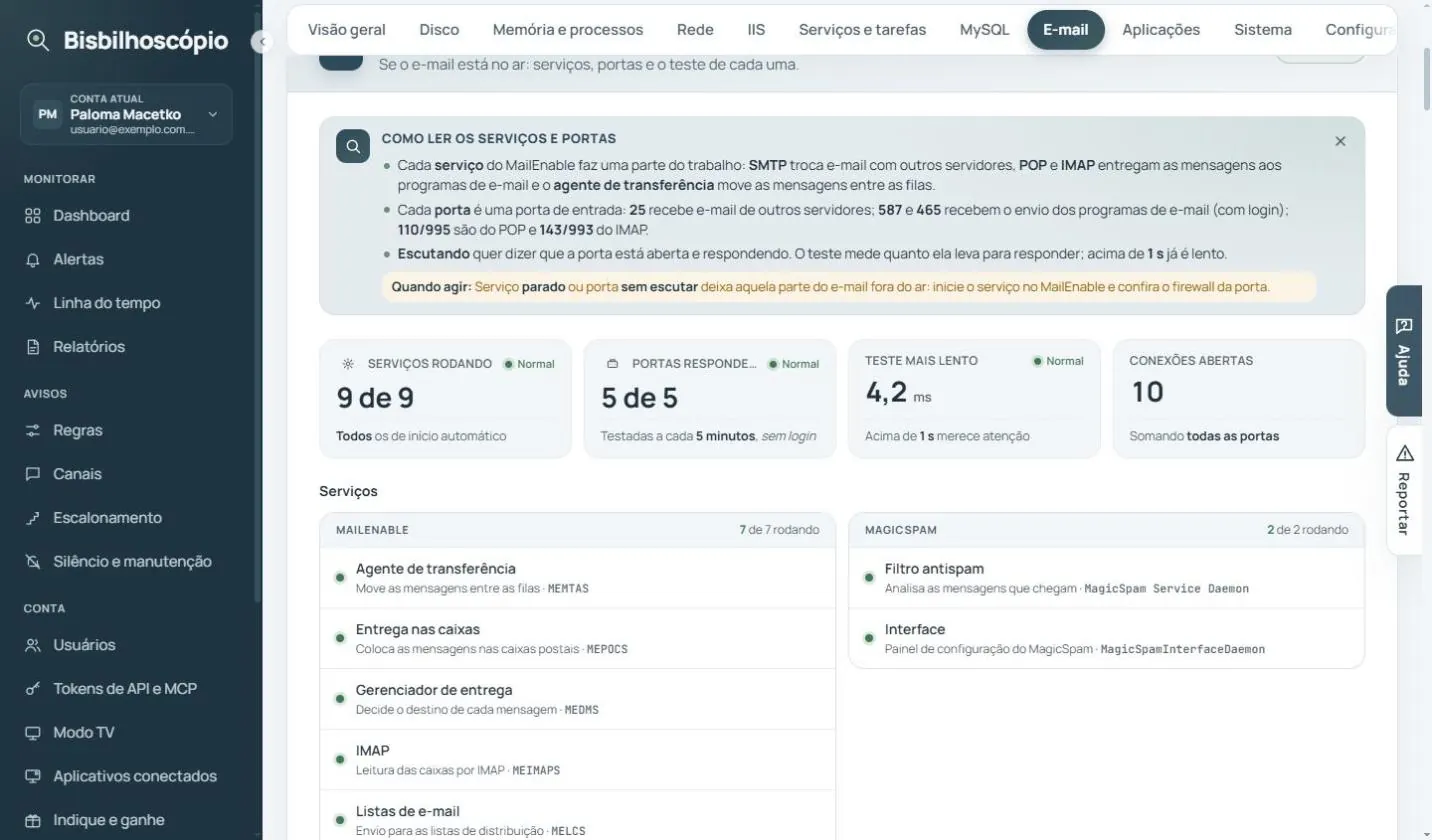The width and height of the screenshot is (1432, 840).
Task: Go to Alertas via the bell icon
Action: click(x=33, y=260)
